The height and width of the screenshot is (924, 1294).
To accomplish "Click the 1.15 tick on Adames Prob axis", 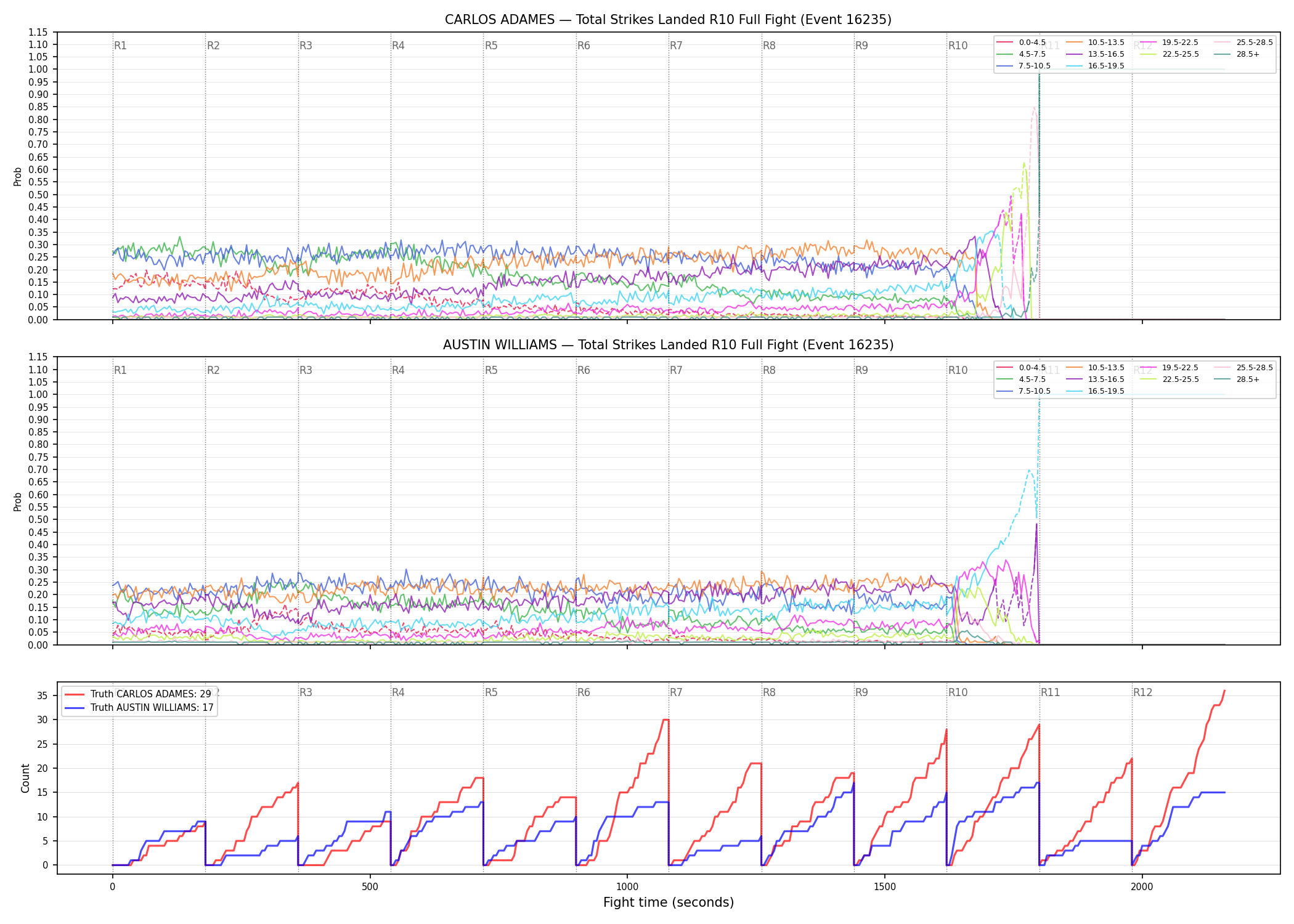I will [38, 32].
